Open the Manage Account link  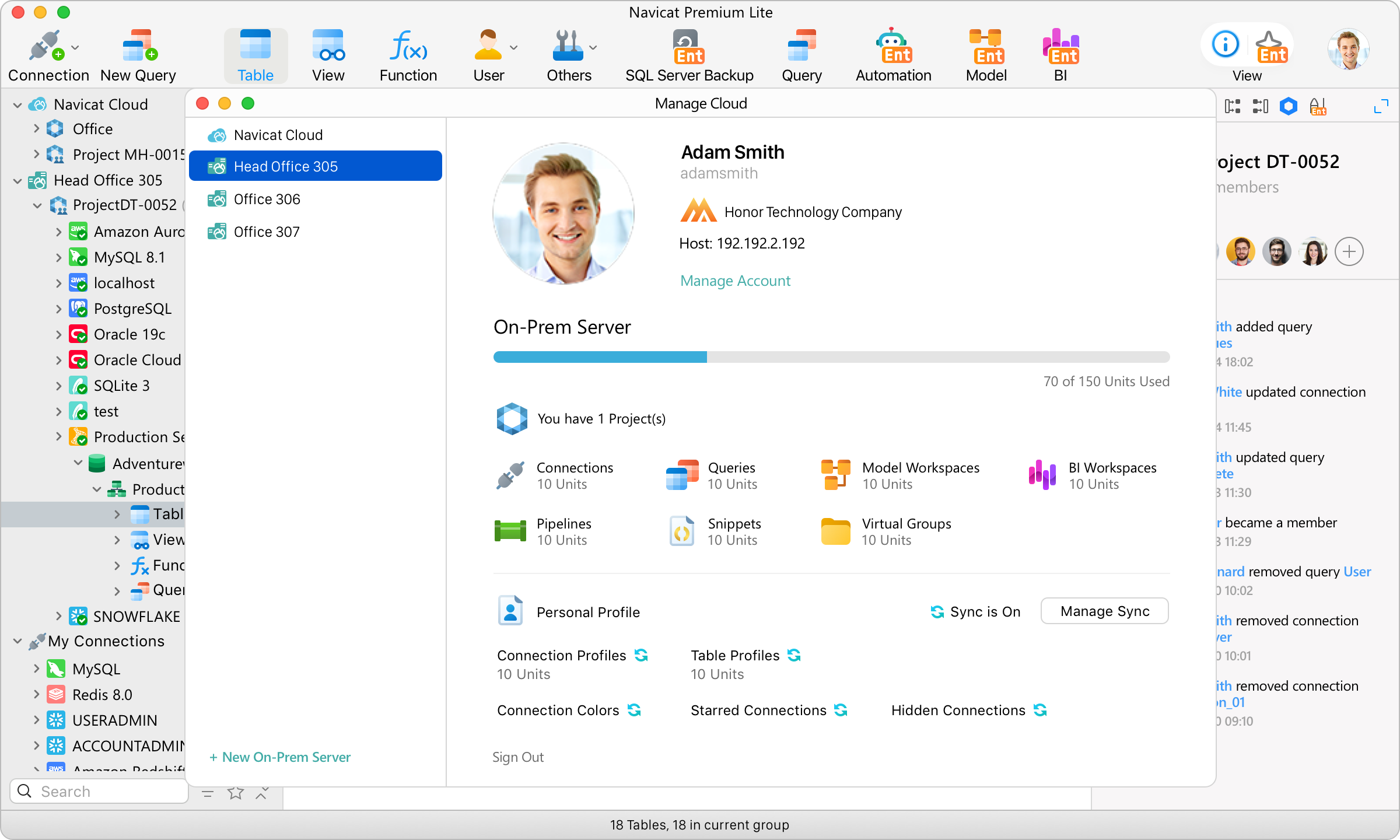click(735, 281)
